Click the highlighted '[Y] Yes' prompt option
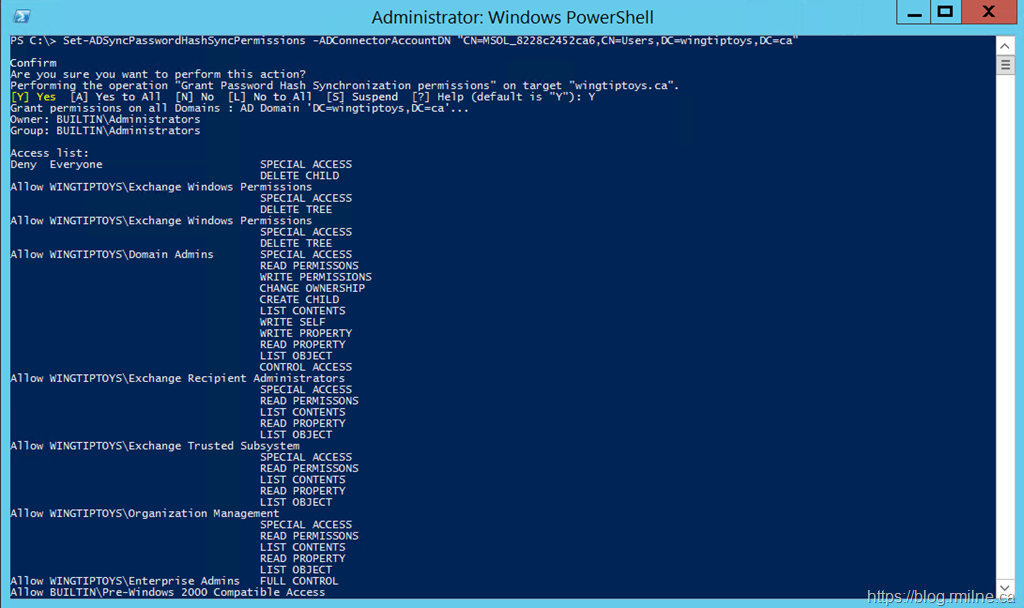 coord(33,97)
